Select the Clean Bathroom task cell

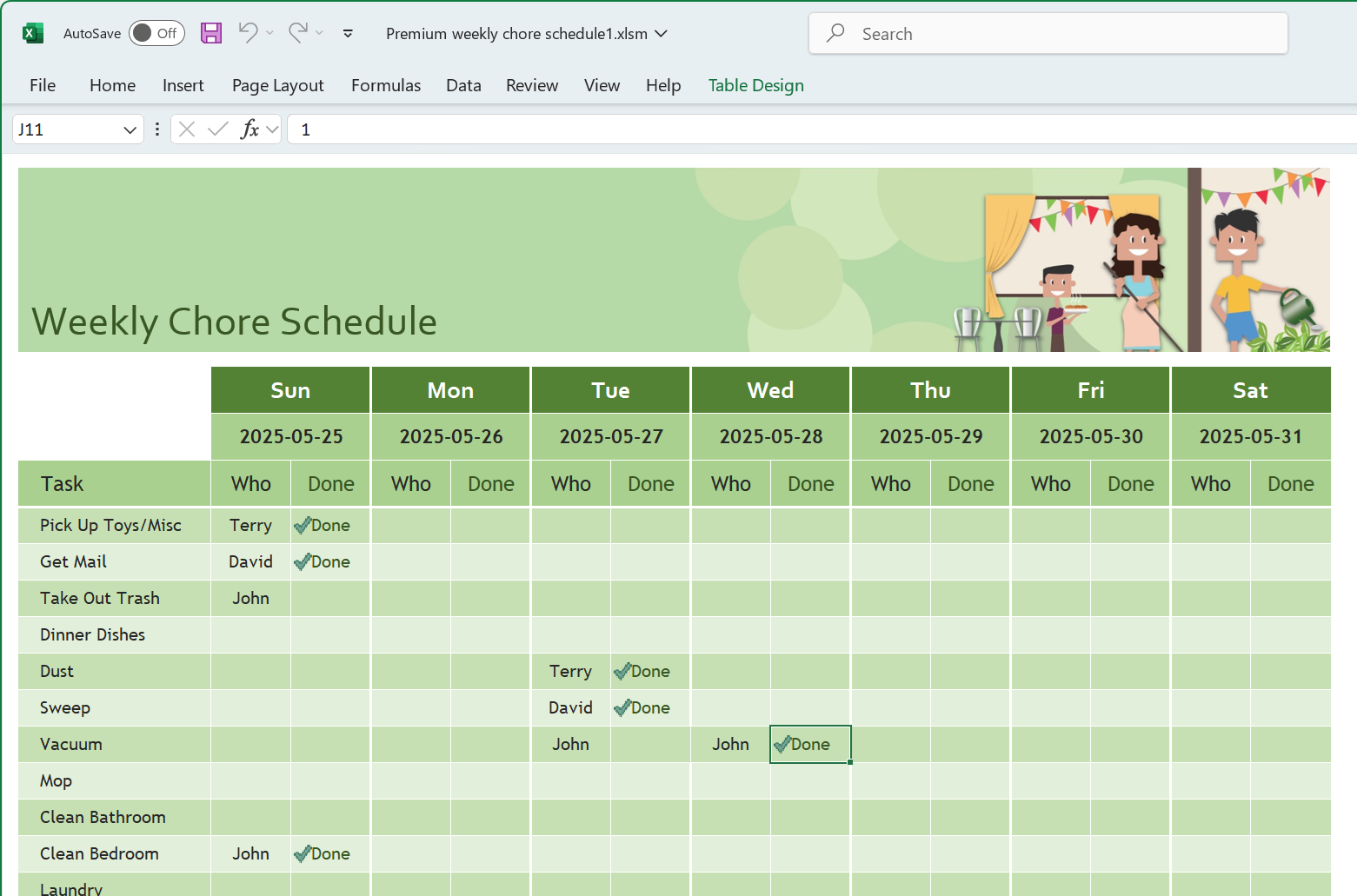coord(114,817)
